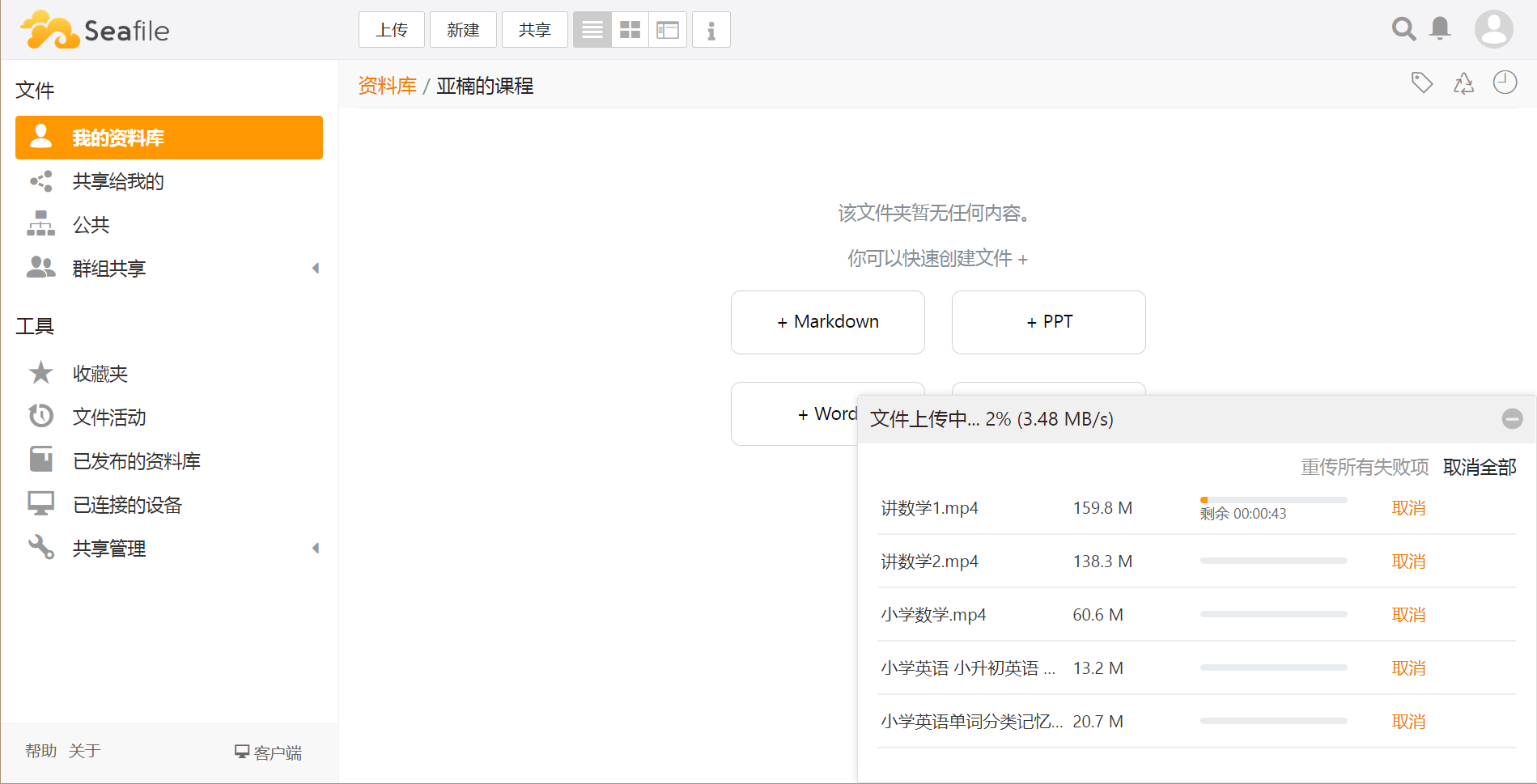Click the notifications bell icon

(x=1440, y=29)
